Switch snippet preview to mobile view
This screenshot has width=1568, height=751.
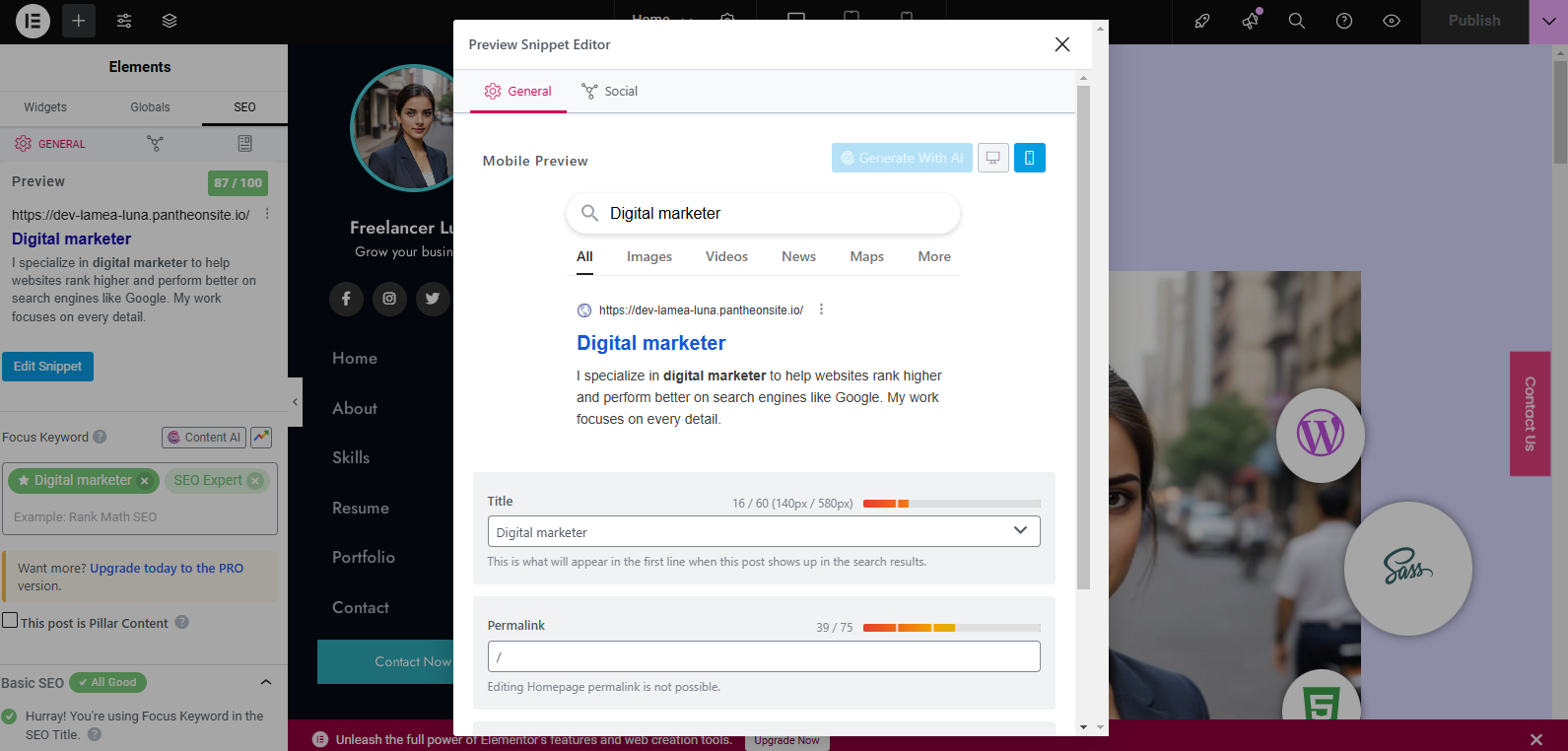coord(1030,158)
